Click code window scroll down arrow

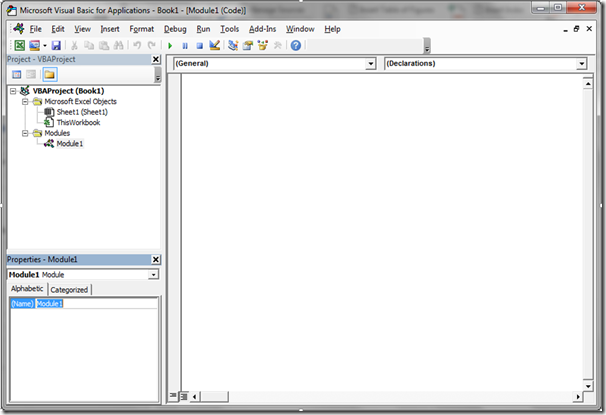(x=588, y=386)
